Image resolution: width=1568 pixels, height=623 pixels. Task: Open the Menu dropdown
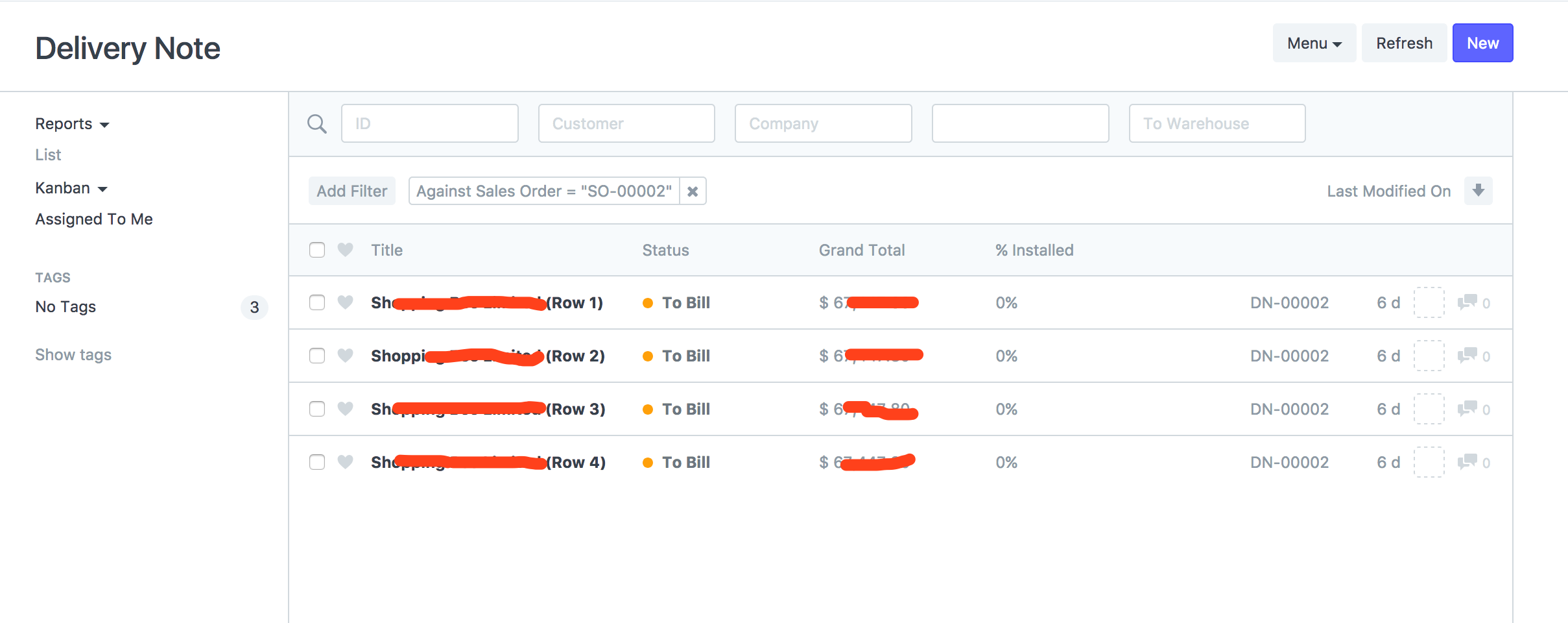[1313, 43]
